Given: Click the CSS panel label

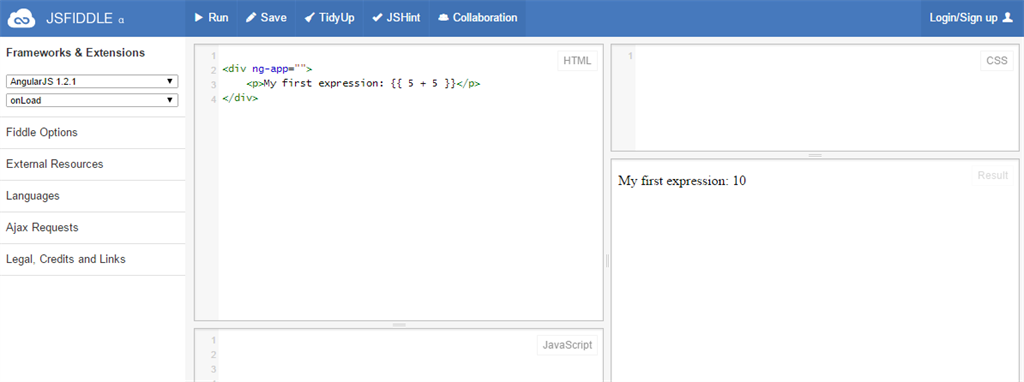Looking at the screenshot, I should point(997,61).
